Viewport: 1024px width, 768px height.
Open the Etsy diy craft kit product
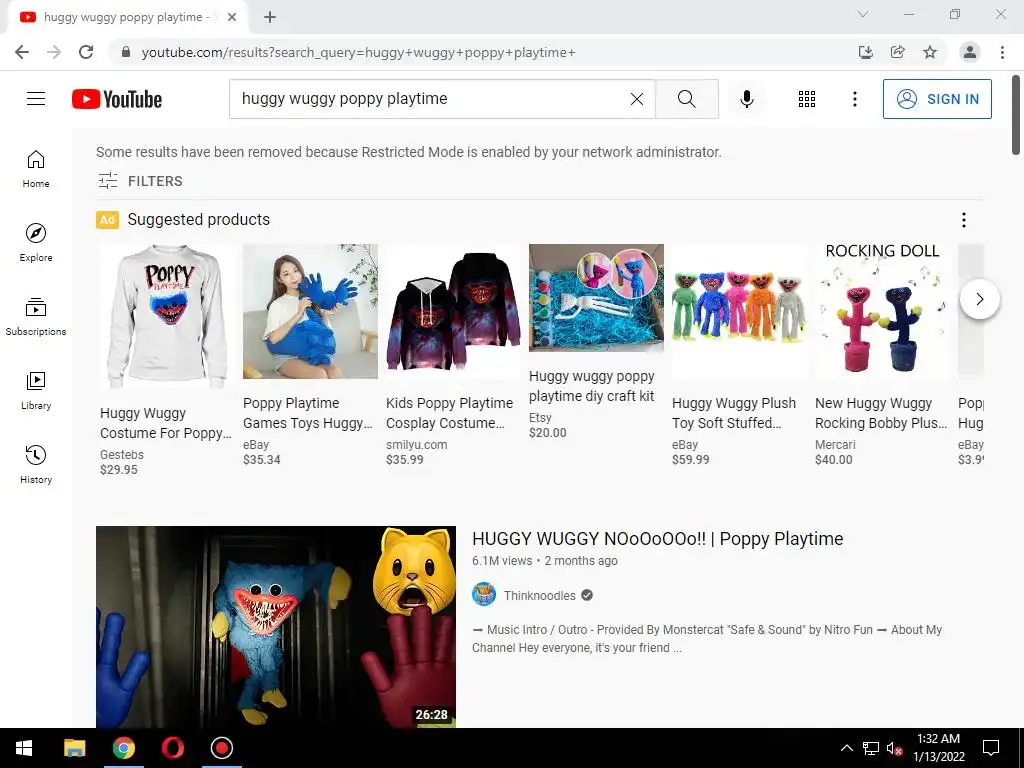tap(592, 386)
